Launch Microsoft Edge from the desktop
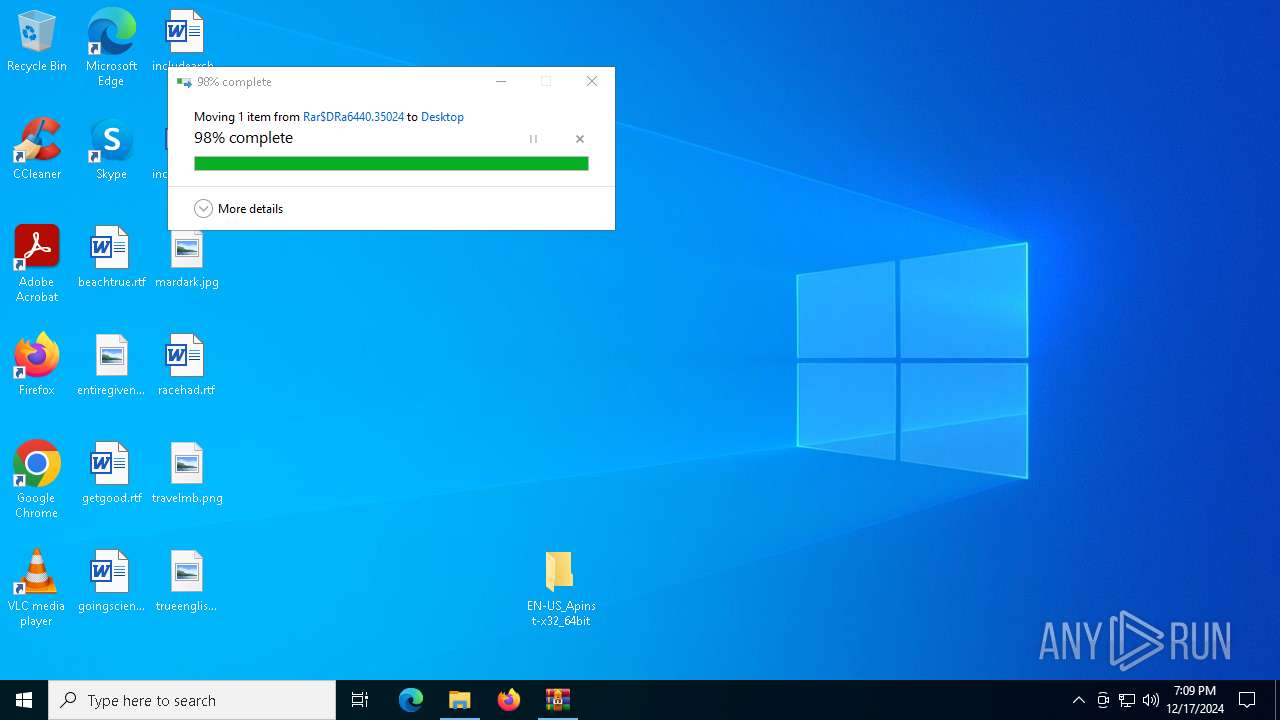This screenshot has height=720, width=1280. (111, 47)
